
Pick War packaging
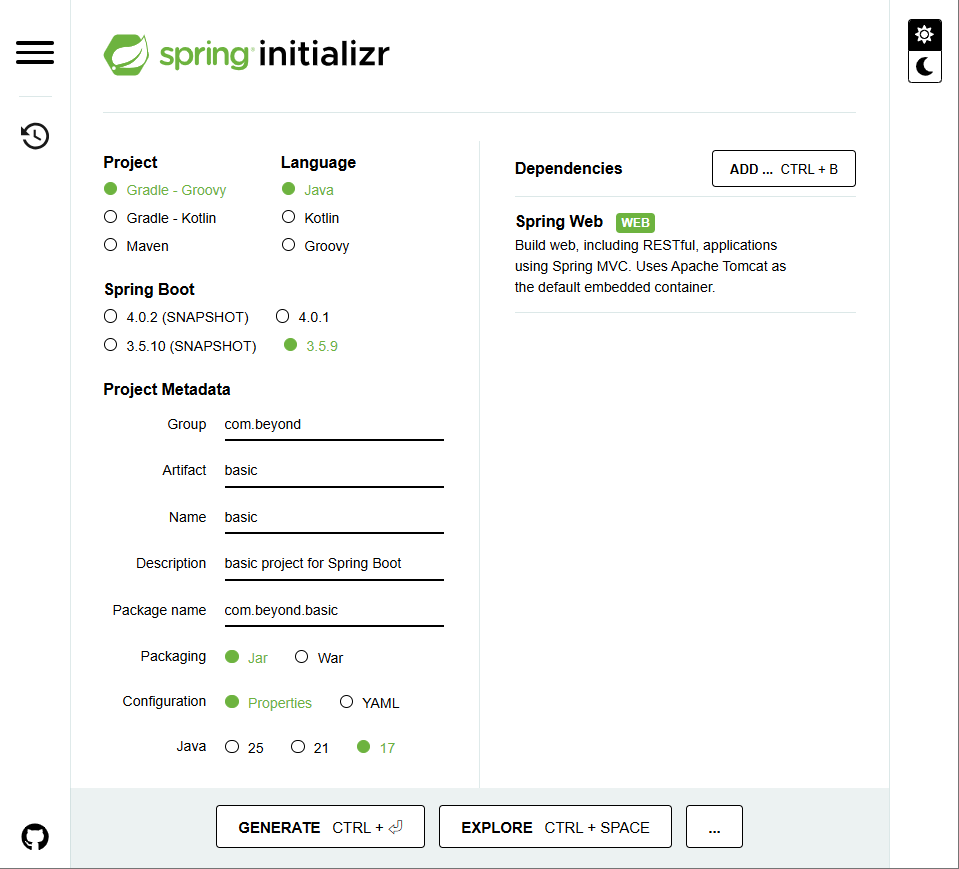pos(319,657)
